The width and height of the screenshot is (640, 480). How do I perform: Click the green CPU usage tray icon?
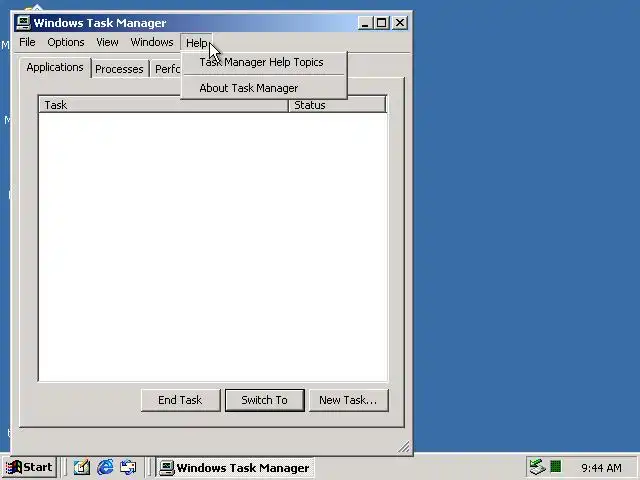(556, 466)
